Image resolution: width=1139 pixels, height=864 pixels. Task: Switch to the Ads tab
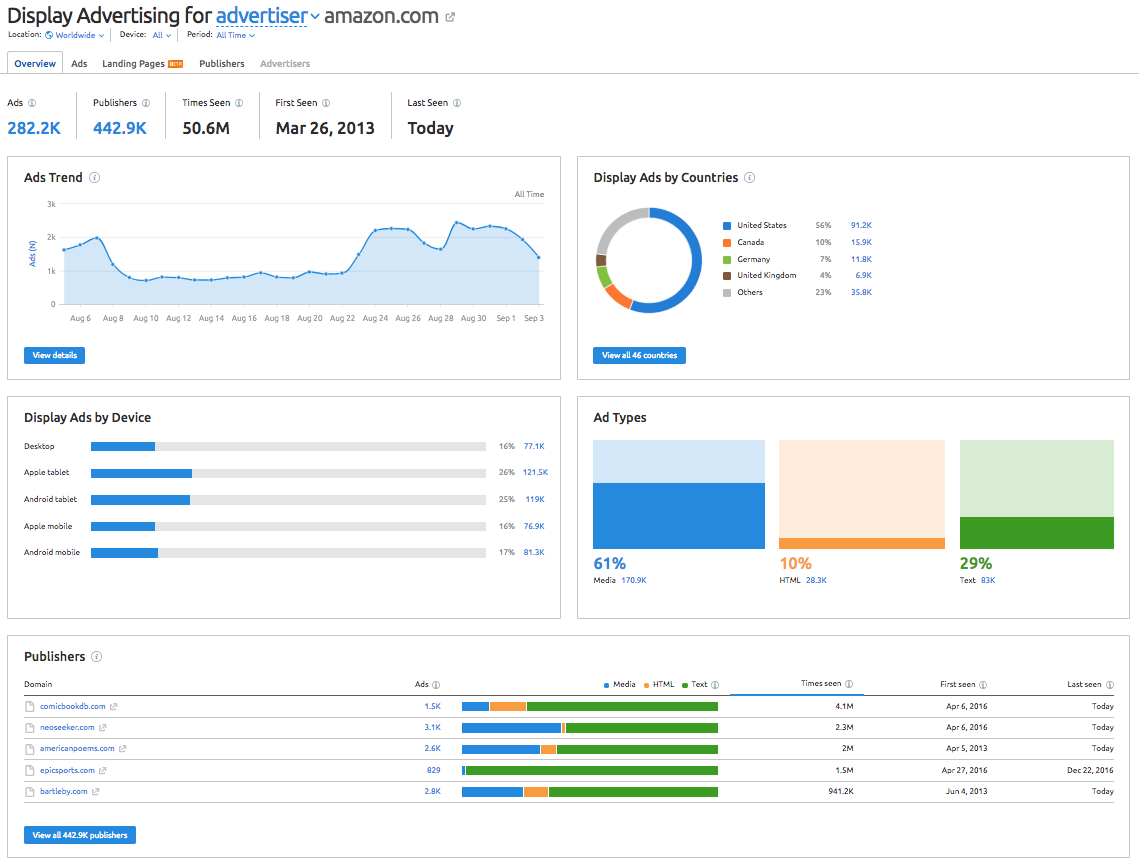(79, 64)
